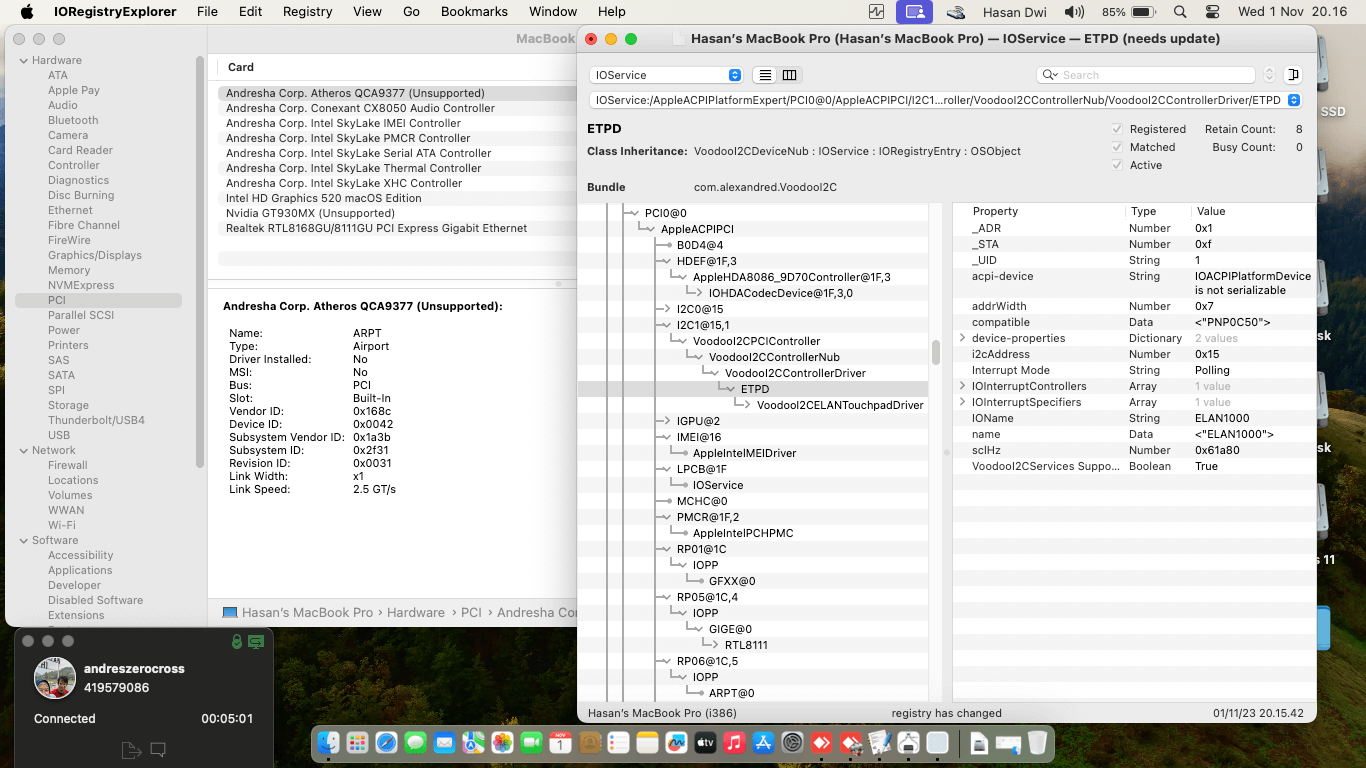Open the AnyDesk chat bubble icon
This screenshot has width=1366, height=768.
click(158, 749)
